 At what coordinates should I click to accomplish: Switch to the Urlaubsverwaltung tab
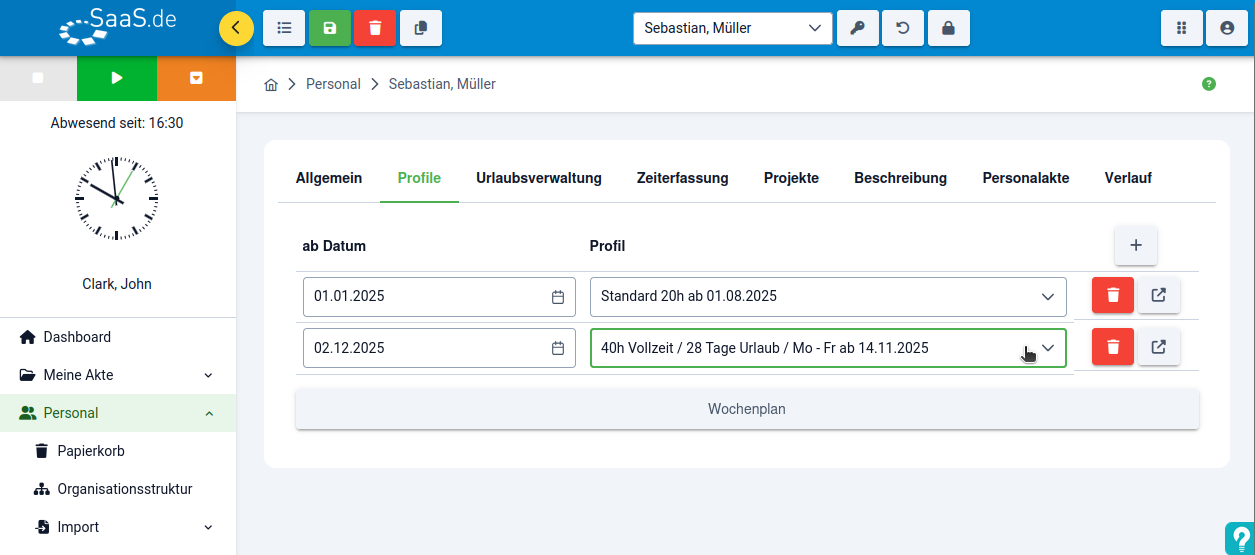(x=539, y=178)
